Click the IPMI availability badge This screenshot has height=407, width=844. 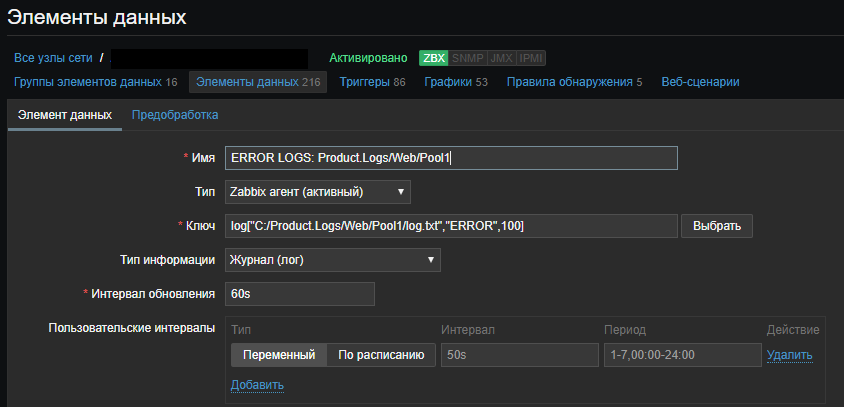click(531, 58)
